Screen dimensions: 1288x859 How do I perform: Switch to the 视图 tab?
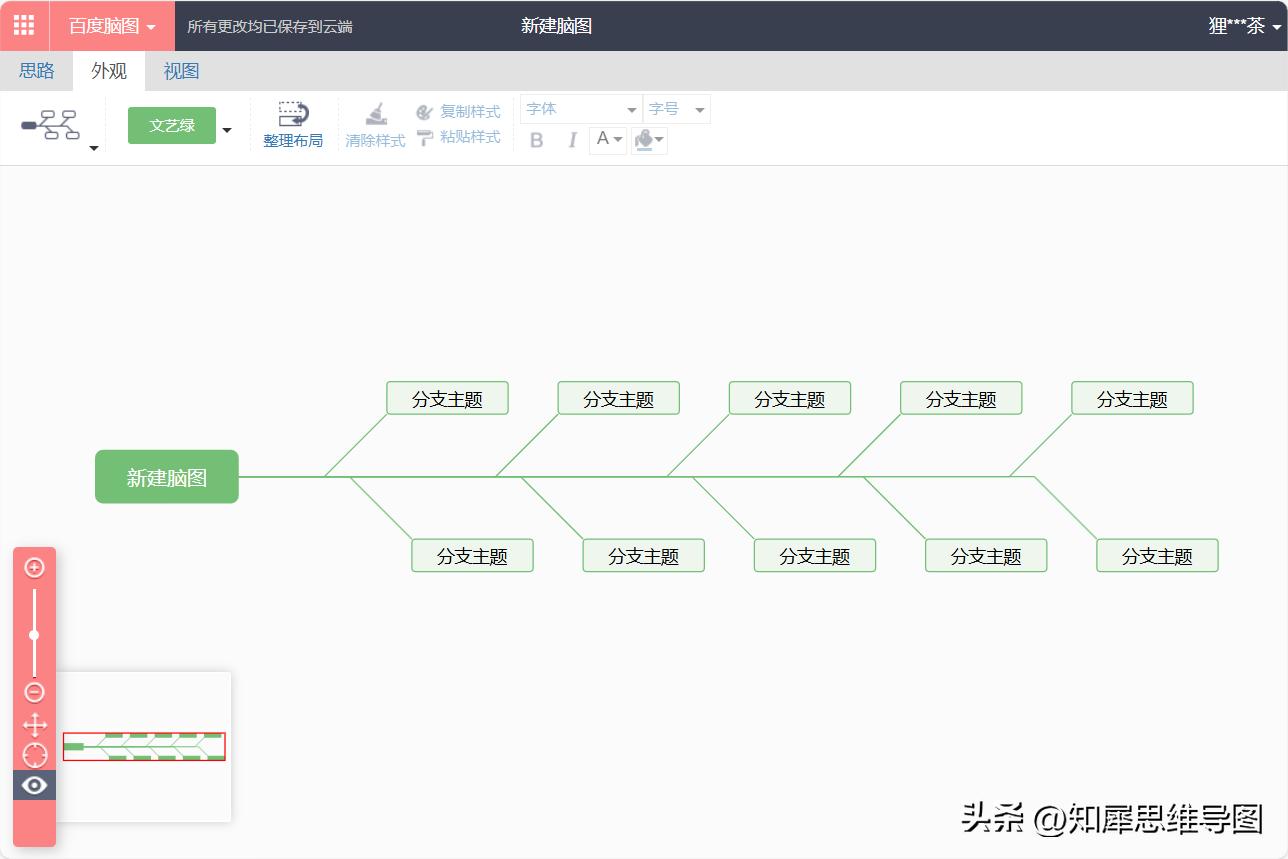tap(181, 70)
